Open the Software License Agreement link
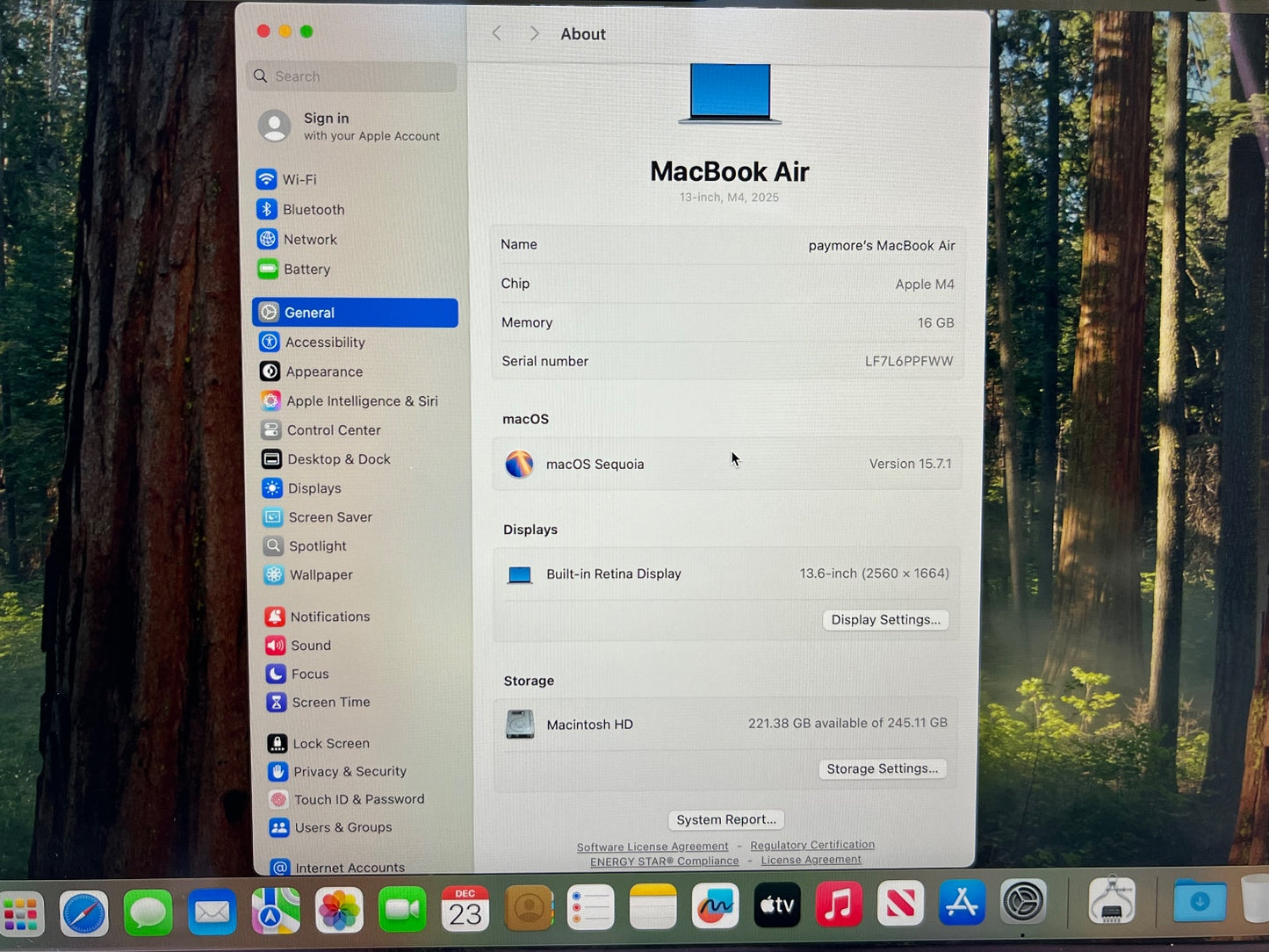The width and height of the screenshot is (1269, 952). [x=653, y=847]
